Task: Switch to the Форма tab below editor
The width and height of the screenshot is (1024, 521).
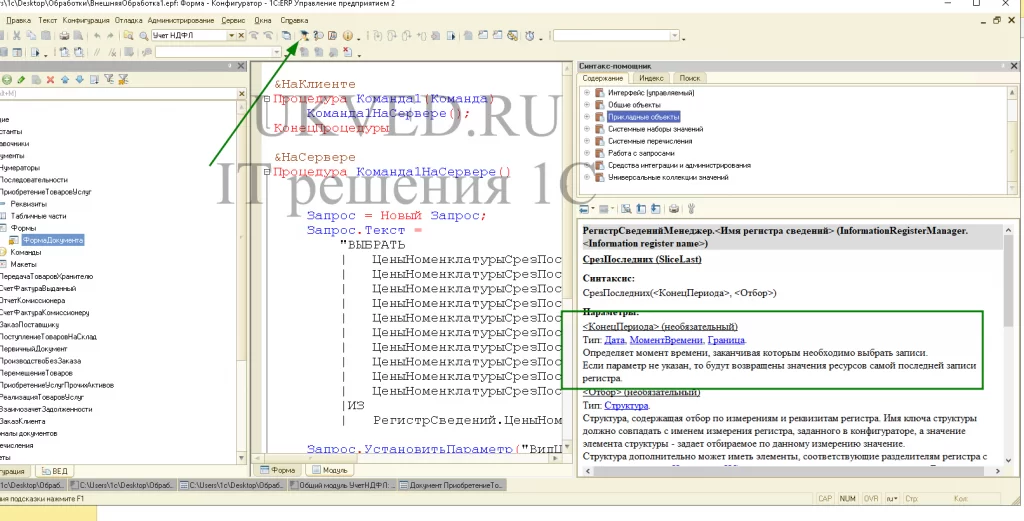Action: click(277, 470)
